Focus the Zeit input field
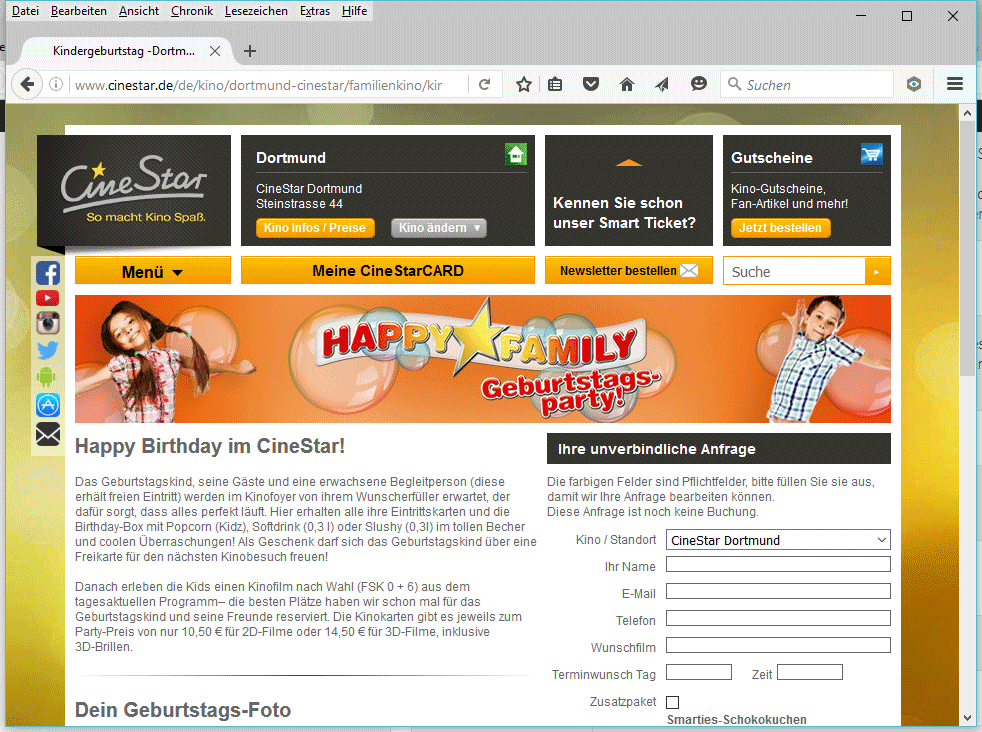 [x=810, y=672]
